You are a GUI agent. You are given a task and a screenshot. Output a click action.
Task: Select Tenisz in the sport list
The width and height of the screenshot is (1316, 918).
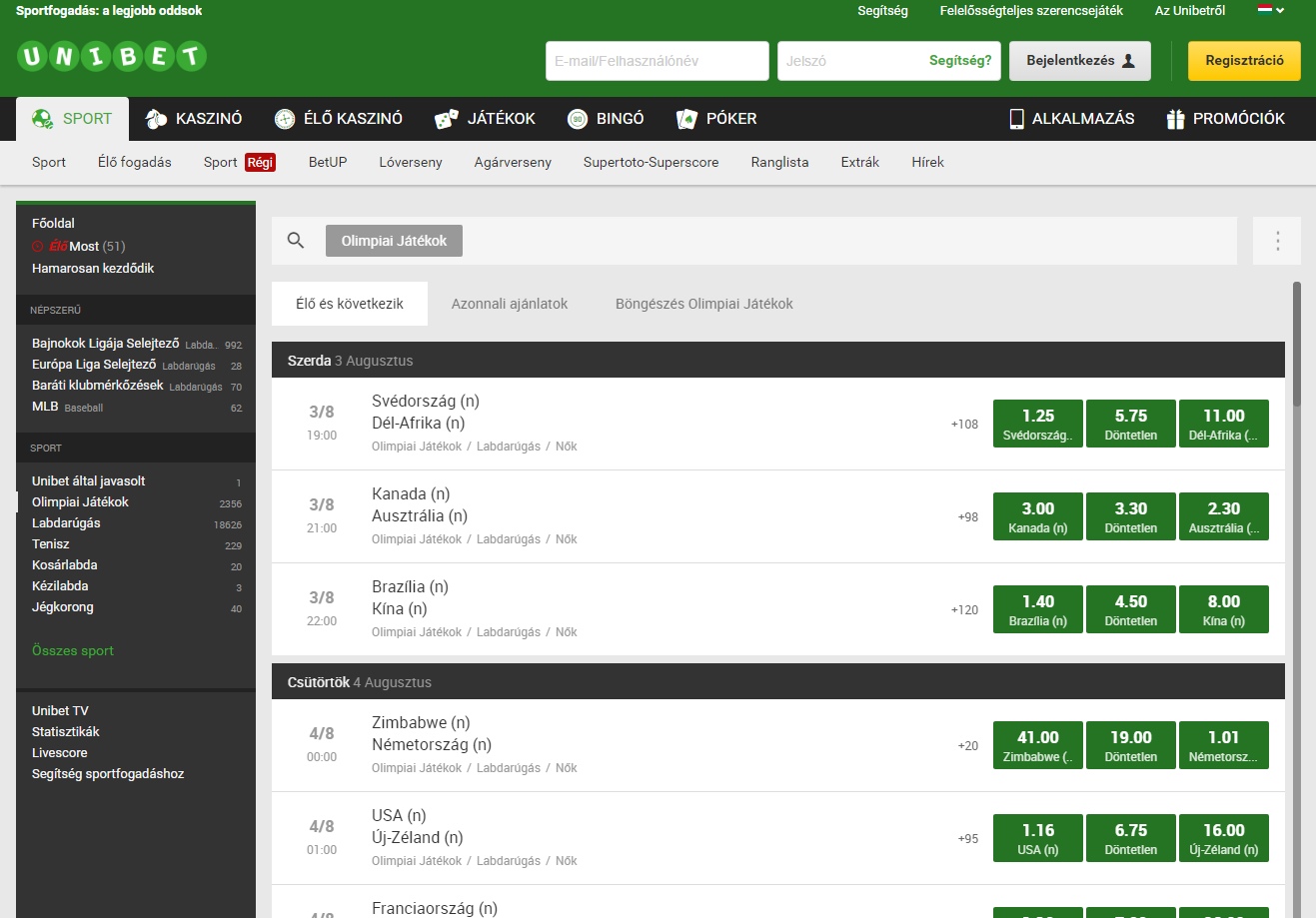[136, 544]
